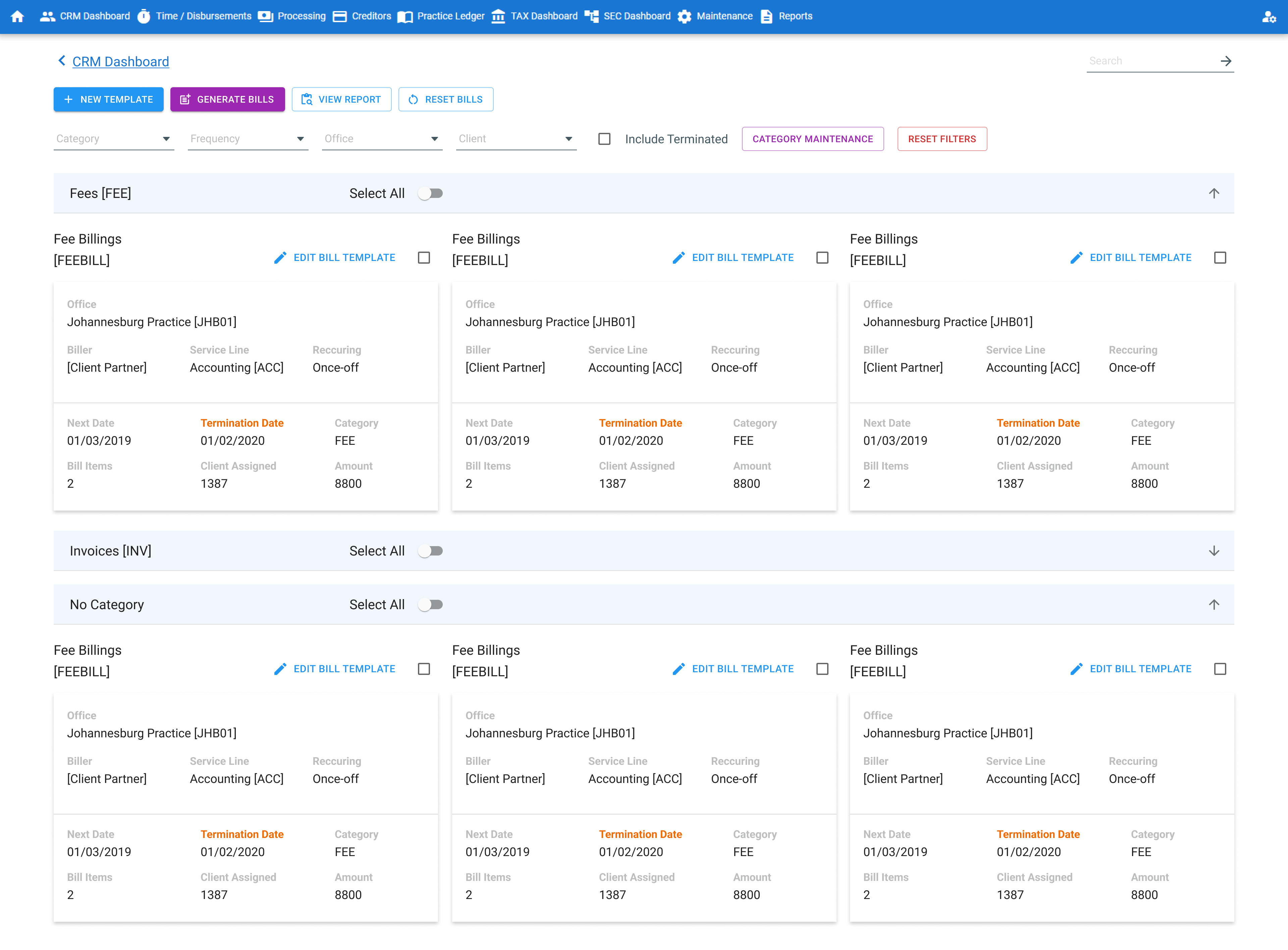Screen dimensions: 1288x950
Task: Open Reports in navigation
Action: point(795,16)
